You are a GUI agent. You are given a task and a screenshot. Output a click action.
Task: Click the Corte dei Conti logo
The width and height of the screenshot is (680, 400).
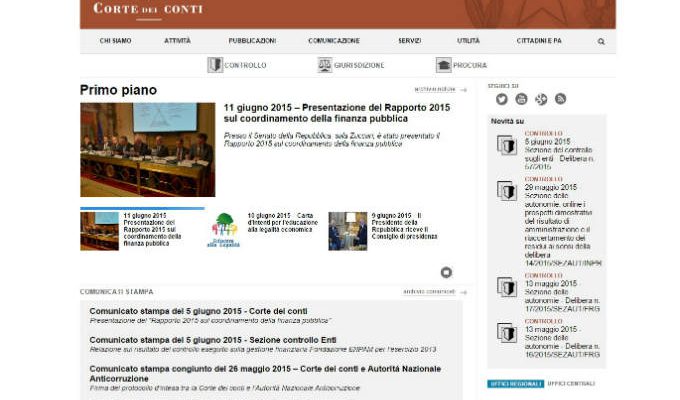click(x=148, y=10)
